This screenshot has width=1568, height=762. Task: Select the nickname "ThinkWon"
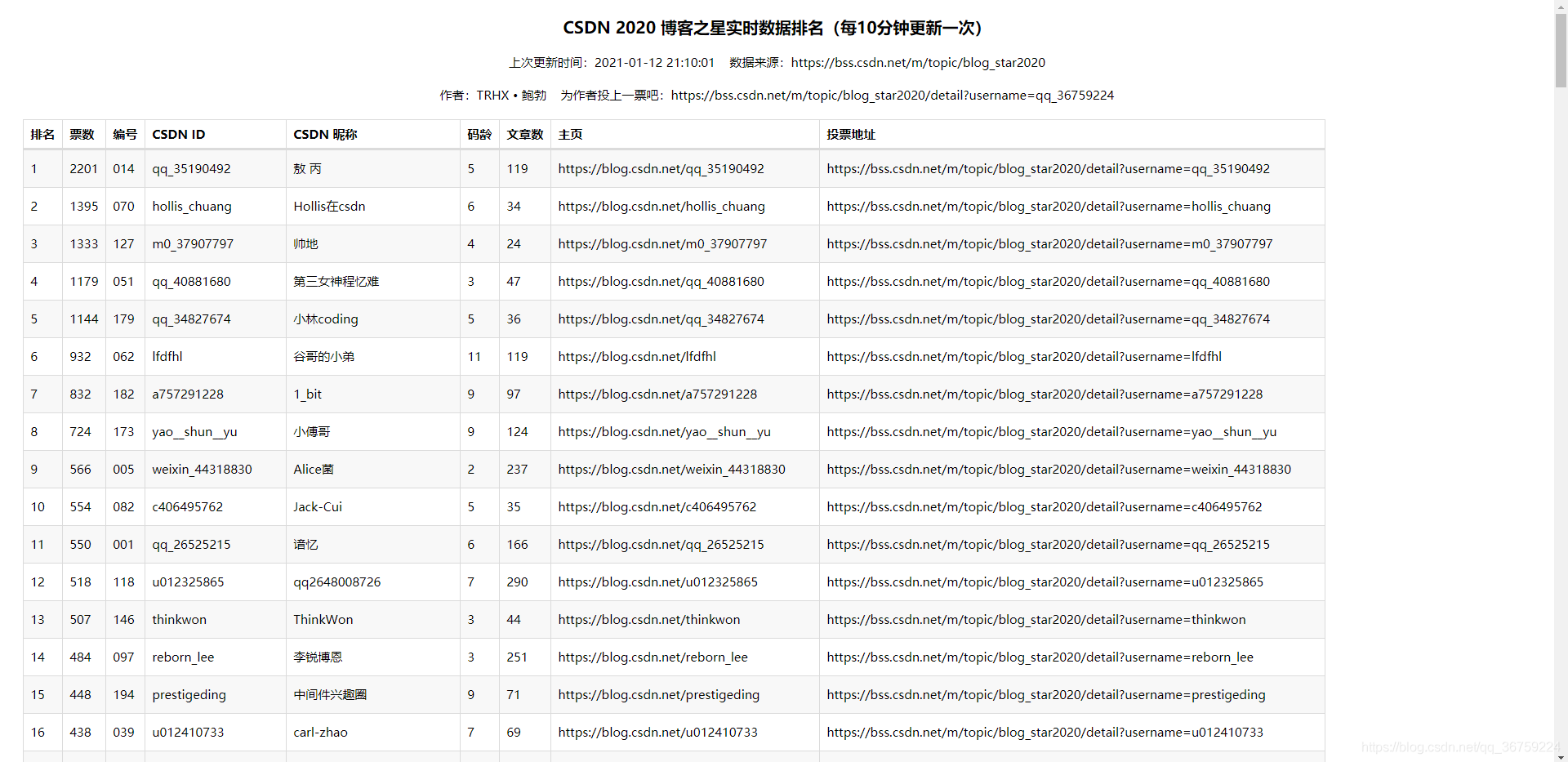tap(323, 620)
